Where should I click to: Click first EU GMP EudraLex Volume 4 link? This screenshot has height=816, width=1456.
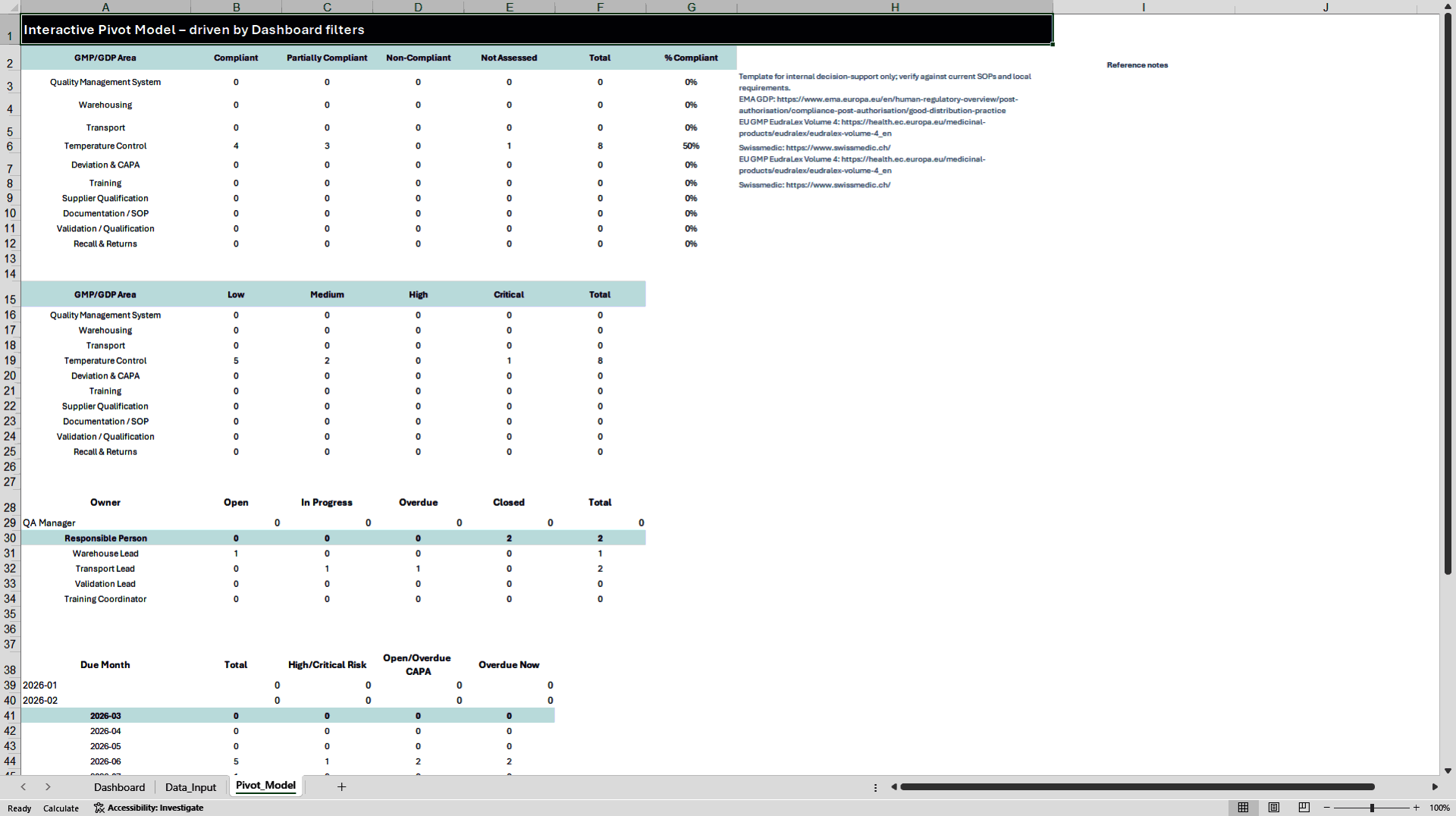(862, 127)
